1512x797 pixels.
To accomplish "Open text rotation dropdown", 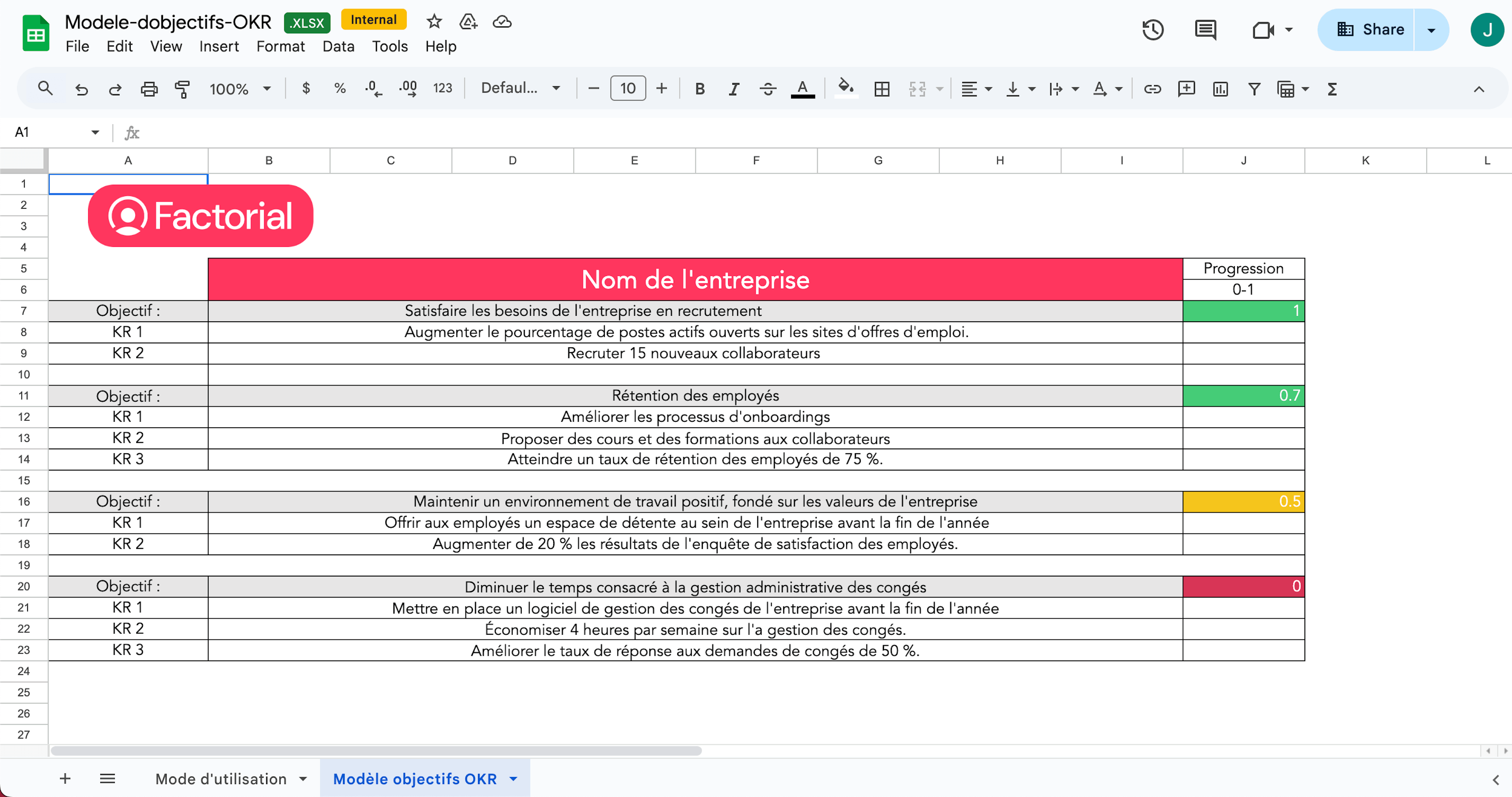I will (x=1107, y=89).
